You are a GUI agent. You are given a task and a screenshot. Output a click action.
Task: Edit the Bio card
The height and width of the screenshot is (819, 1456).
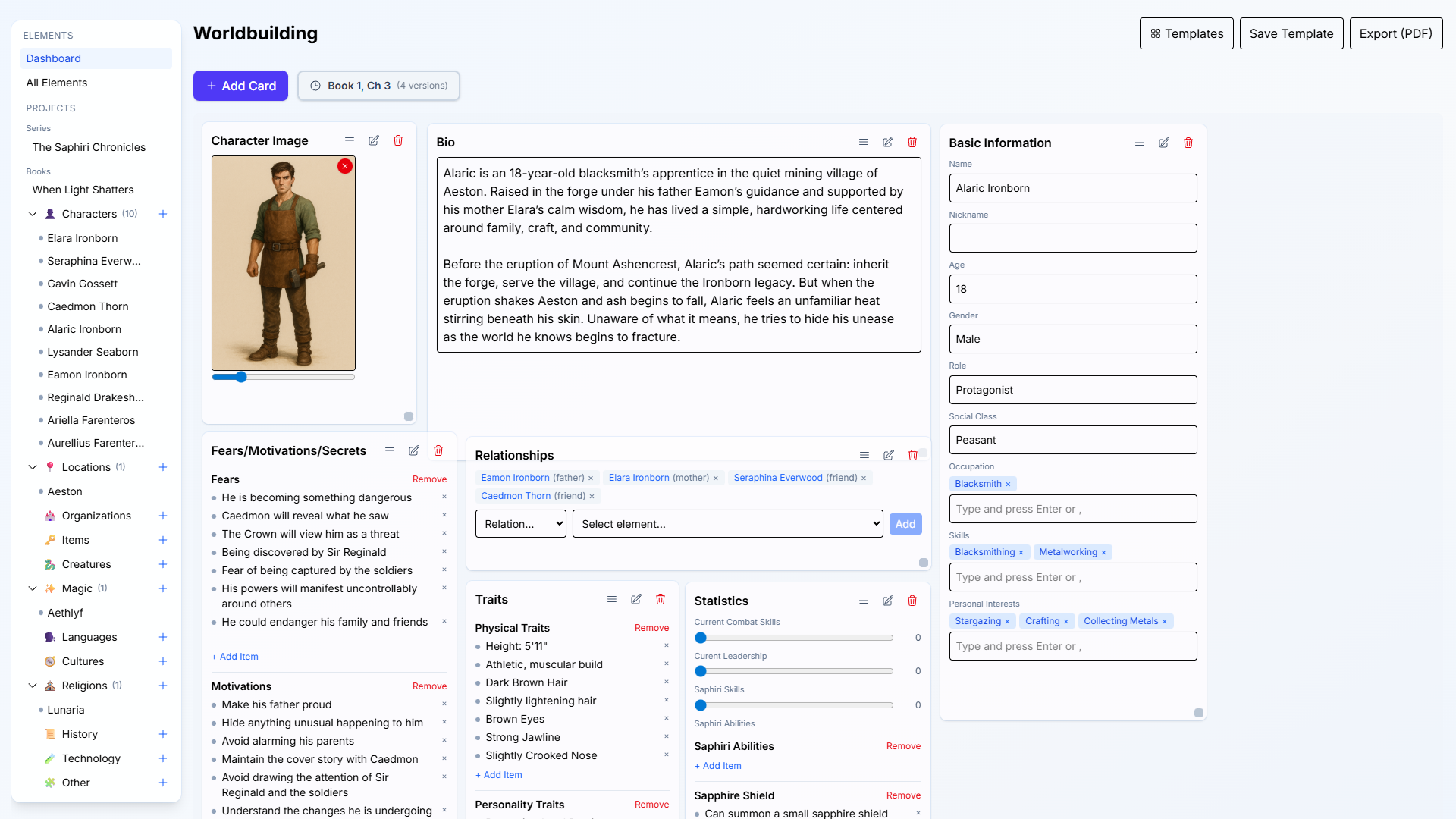pyautogui.click(x=888, y=143)
